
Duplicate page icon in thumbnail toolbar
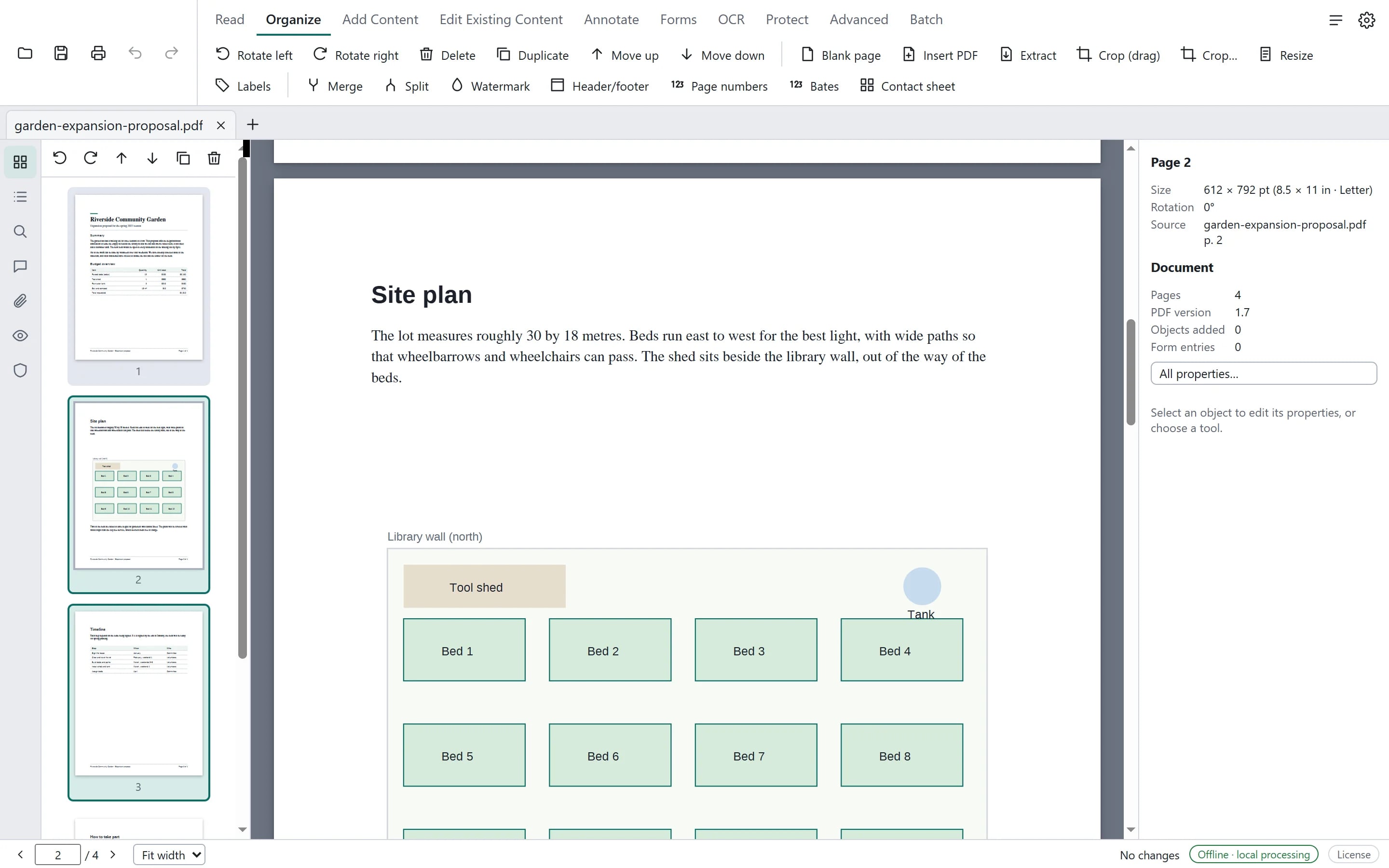point(183,158)
